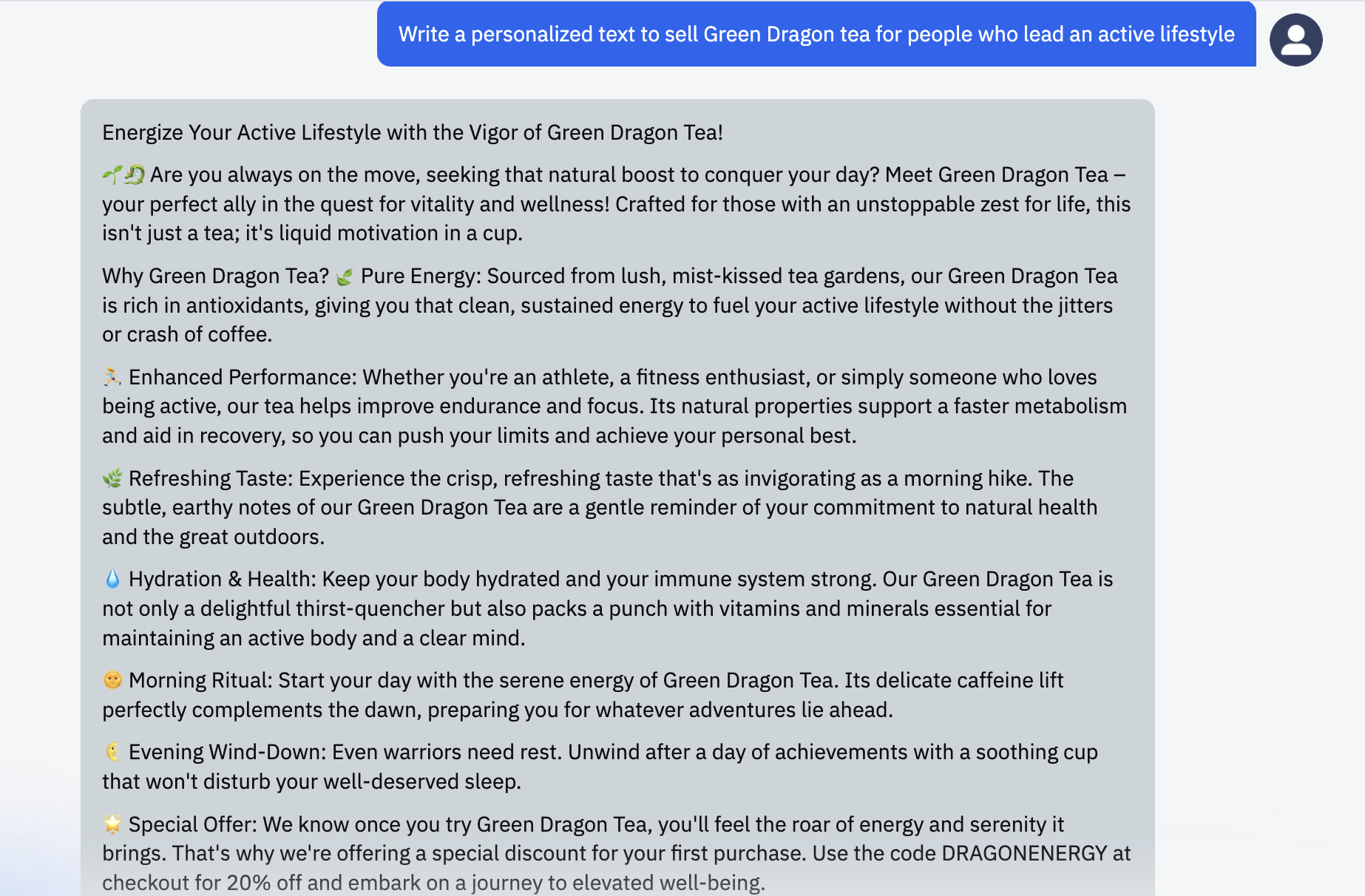Click the DRAGONENERGY discount code text
1365x896 pixels.
[x=1024, y=854]
